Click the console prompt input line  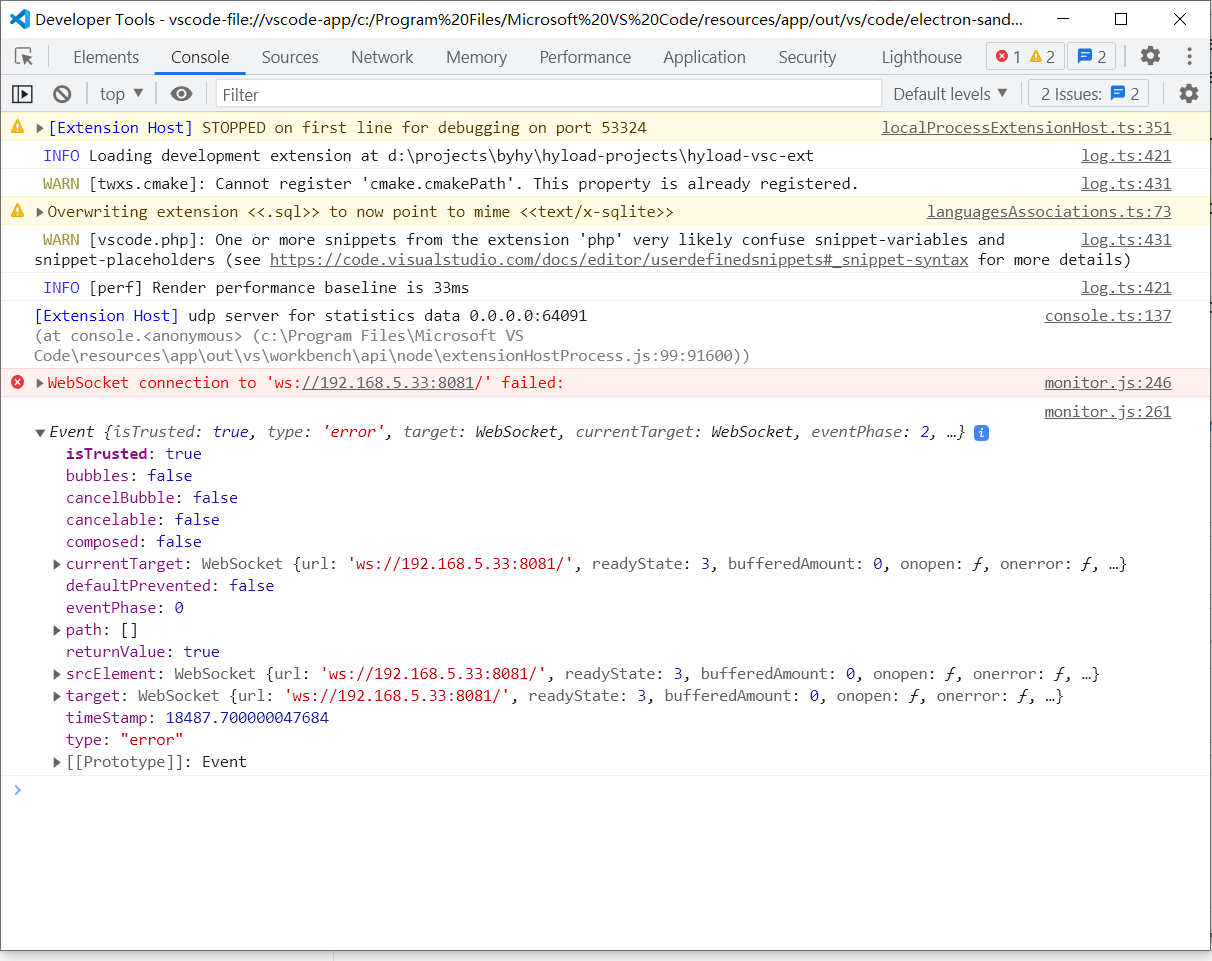606,790
